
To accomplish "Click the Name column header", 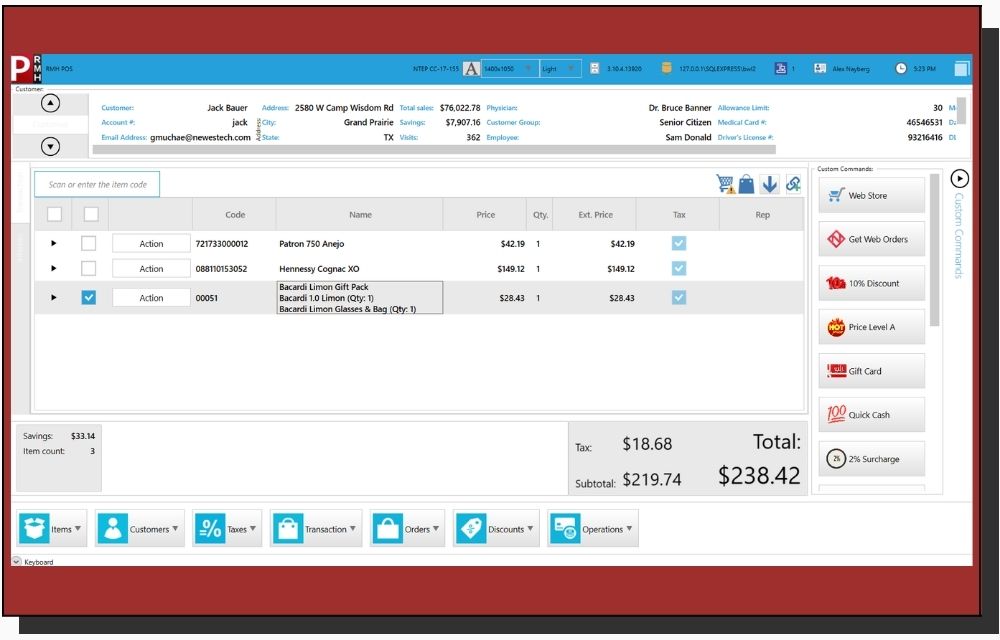I will point(360,214).
